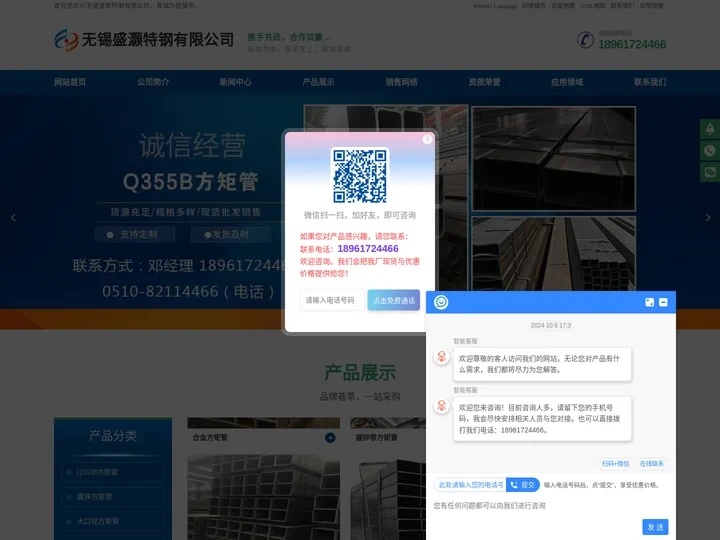Click the 扫码+微信 quick reply chip
The height and width of the screenshot is (540, 720).
click(x=615, y=464)
